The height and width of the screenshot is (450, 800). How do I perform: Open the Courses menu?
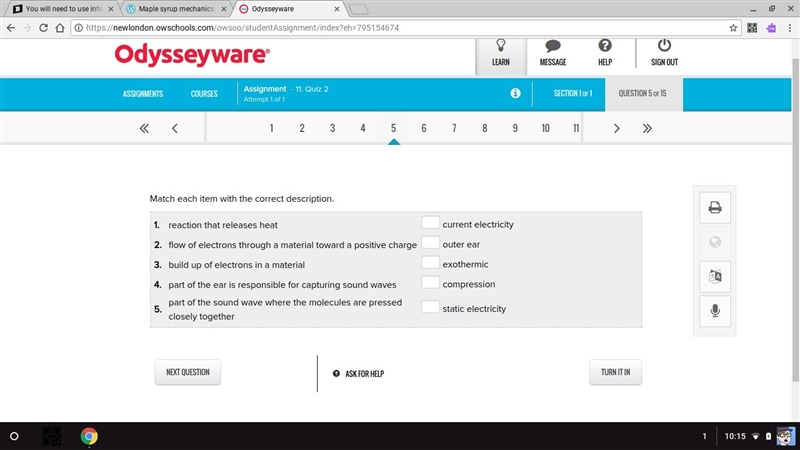[x=204, y=93]
